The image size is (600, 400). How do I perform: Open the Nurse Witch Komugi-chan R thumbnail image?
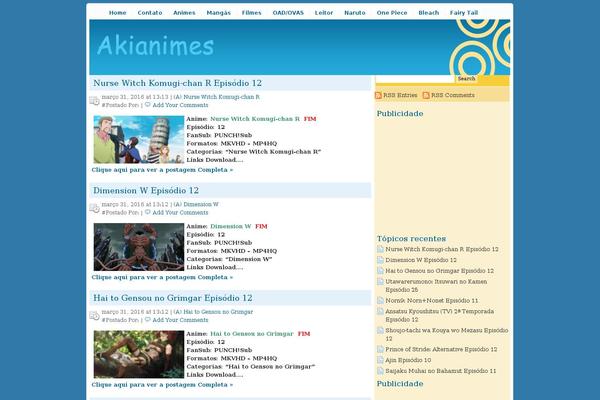click(139, 140)
